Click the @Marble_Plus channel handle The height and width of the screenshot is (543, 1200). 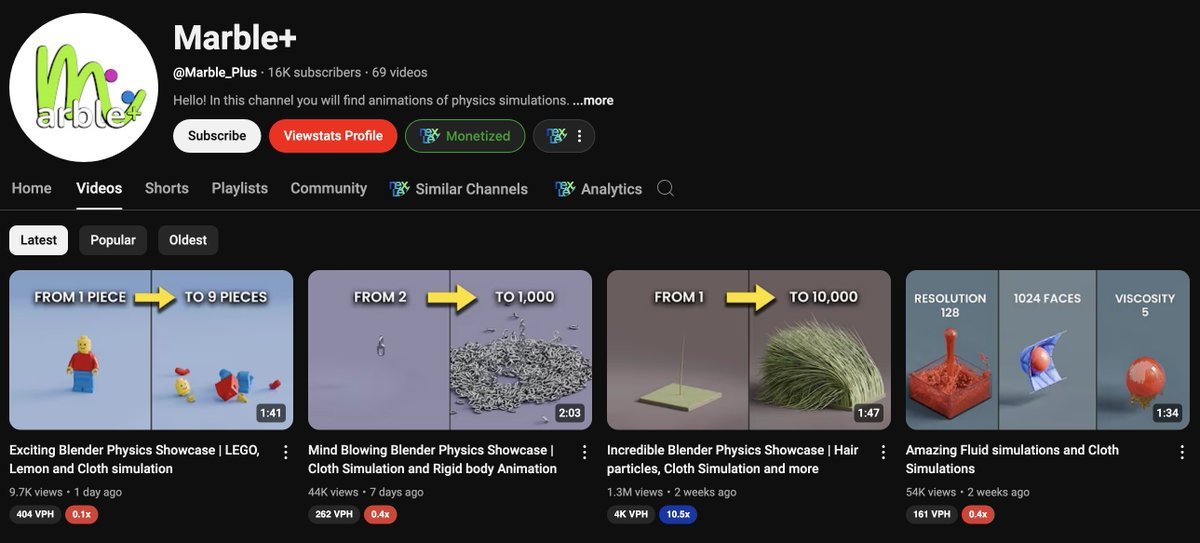pos(215,72)
